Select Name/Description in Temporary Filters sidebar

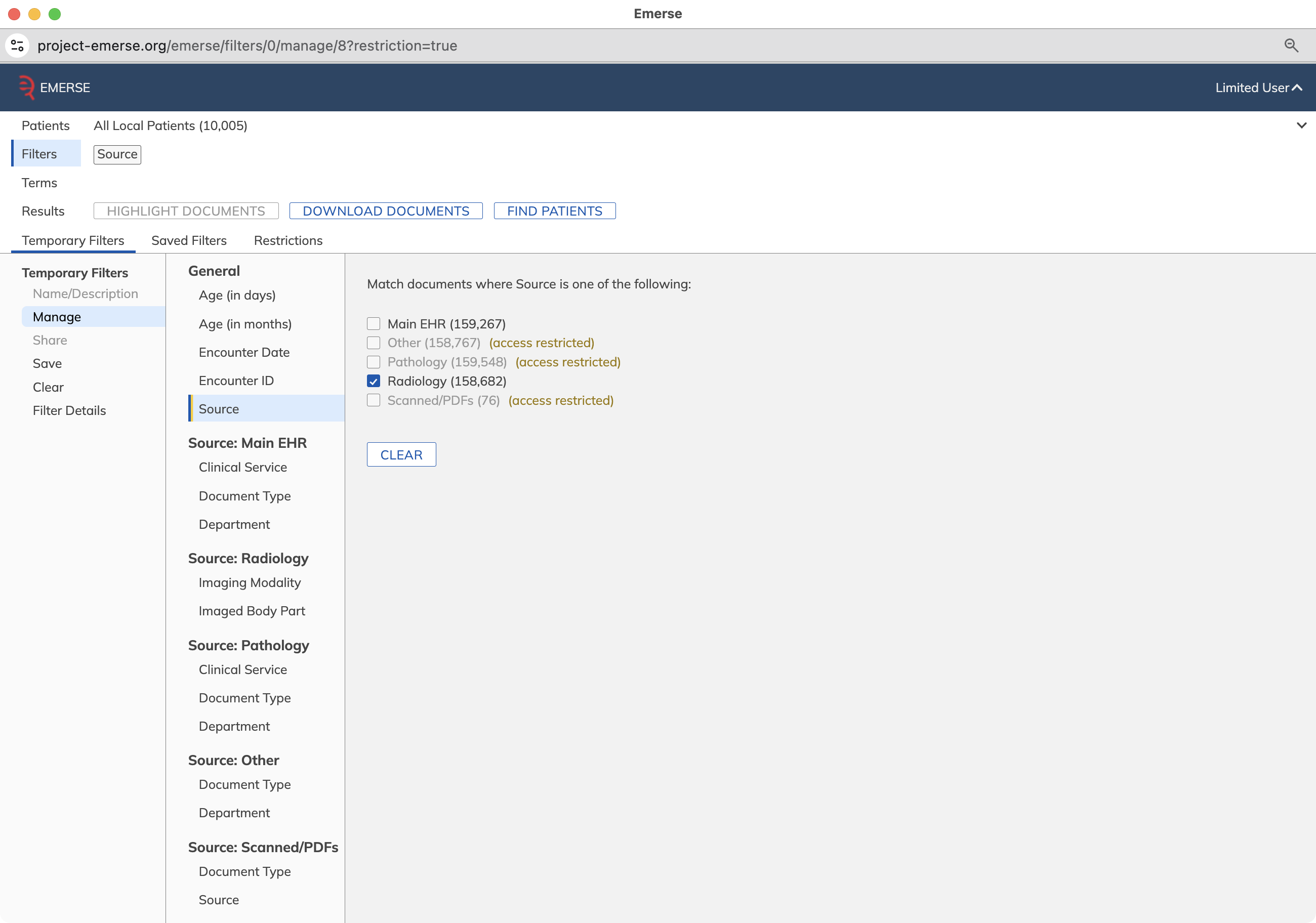pos(86,293)
